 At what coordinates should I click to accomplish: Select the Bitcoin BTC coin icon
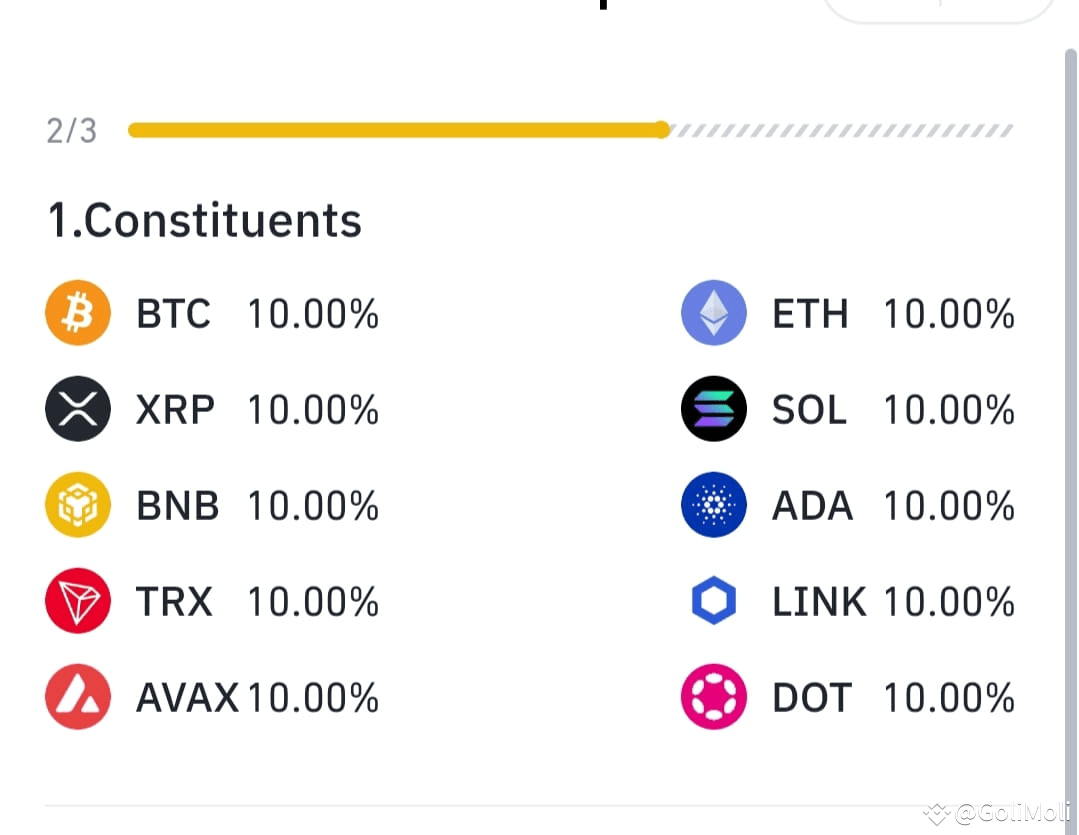pos(77,313)
